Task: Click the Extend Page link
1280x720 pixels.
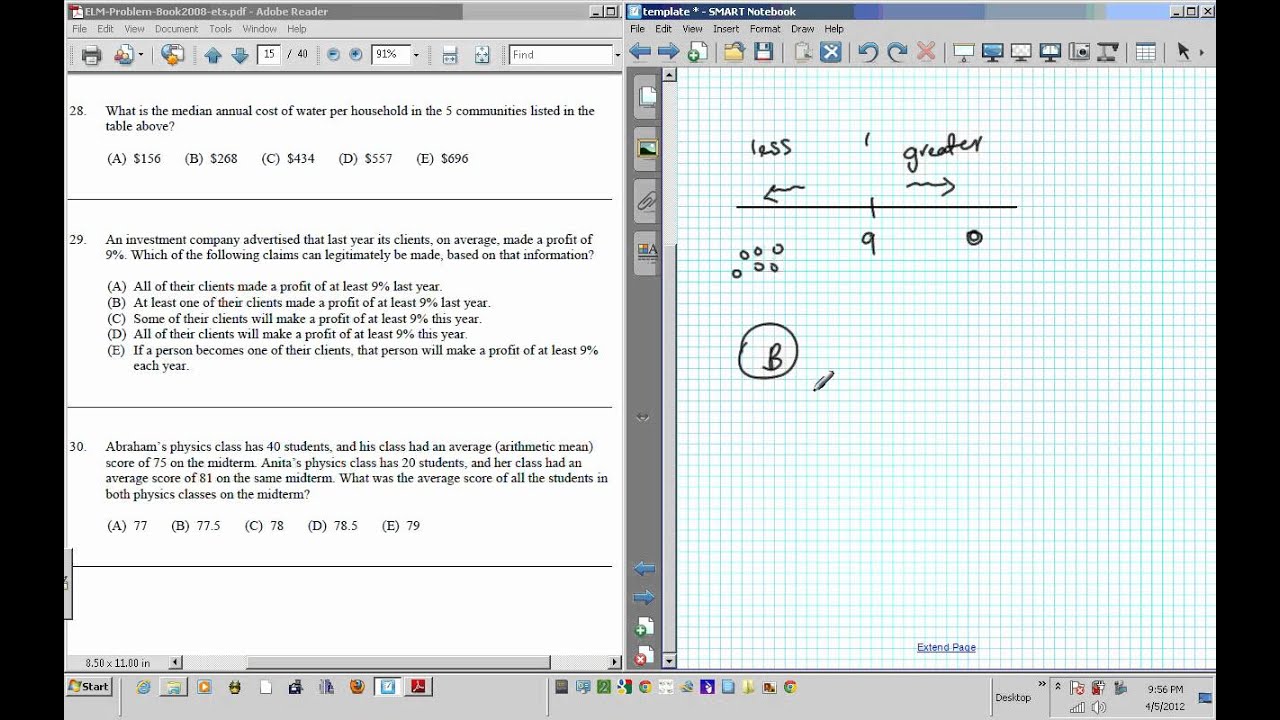Action: [946, 647]
